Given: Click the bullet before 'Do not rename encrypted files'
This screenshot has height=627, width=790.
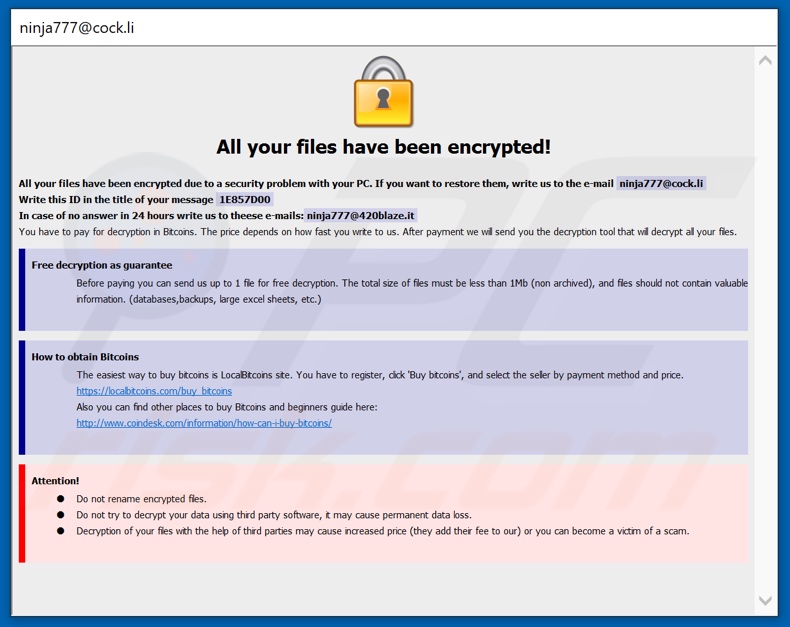Looking at the screenshot, I should (x=61, y=499).
